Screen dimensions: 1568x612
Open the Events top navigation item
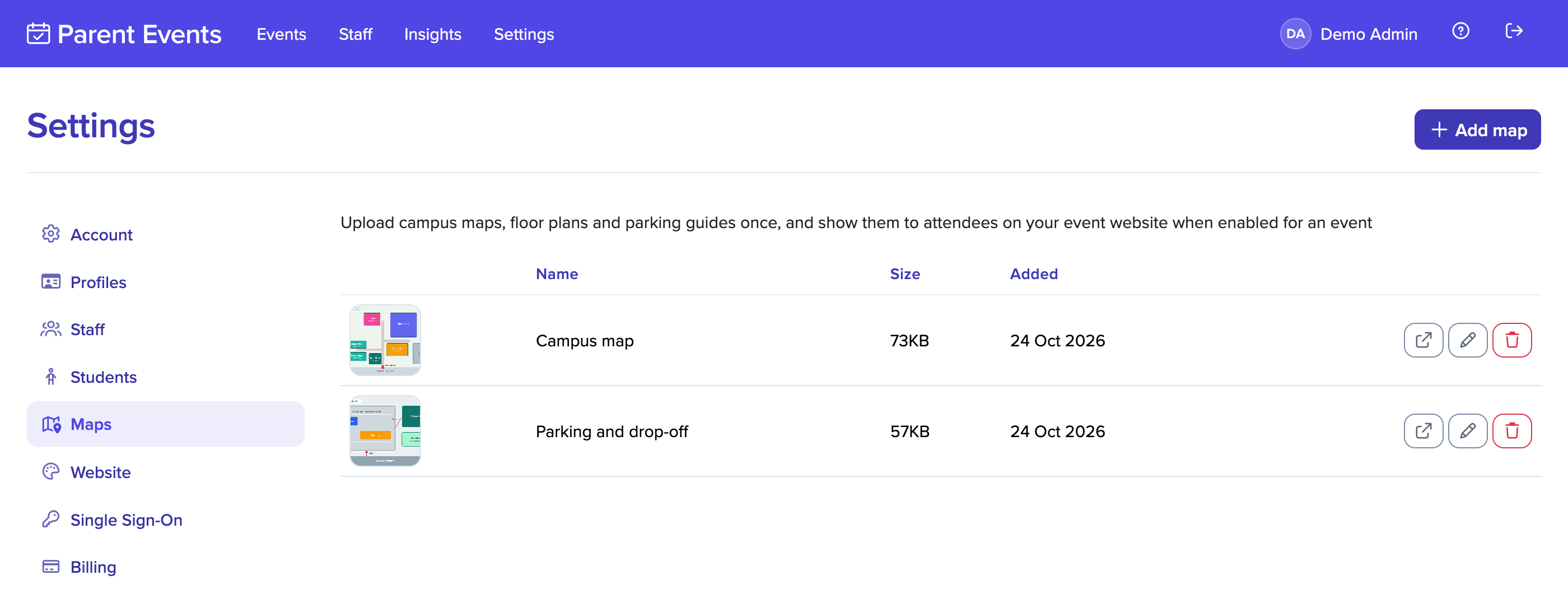pos(281,34)
